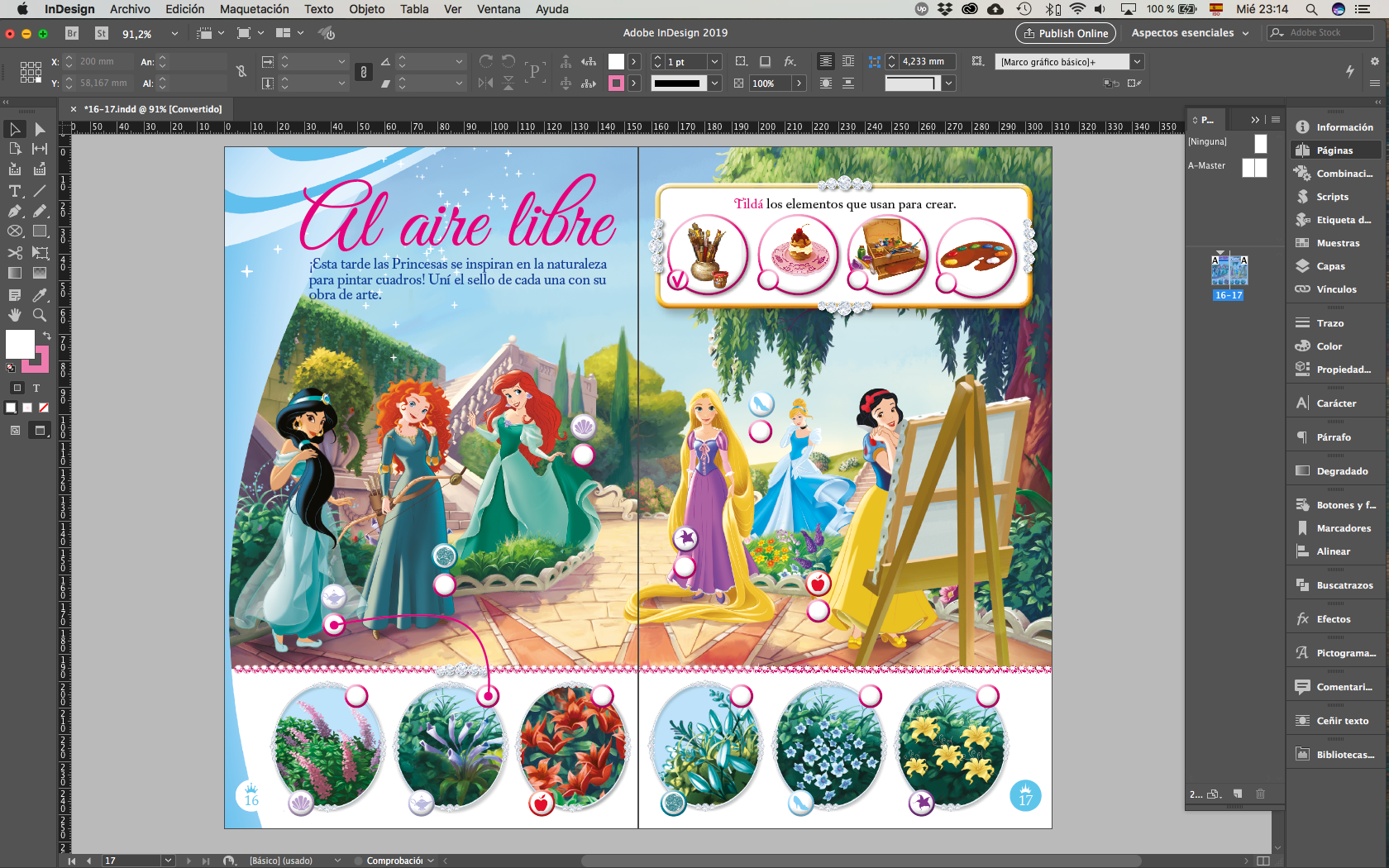
Task: Apply color button below fill swatch
Action: 11,408
